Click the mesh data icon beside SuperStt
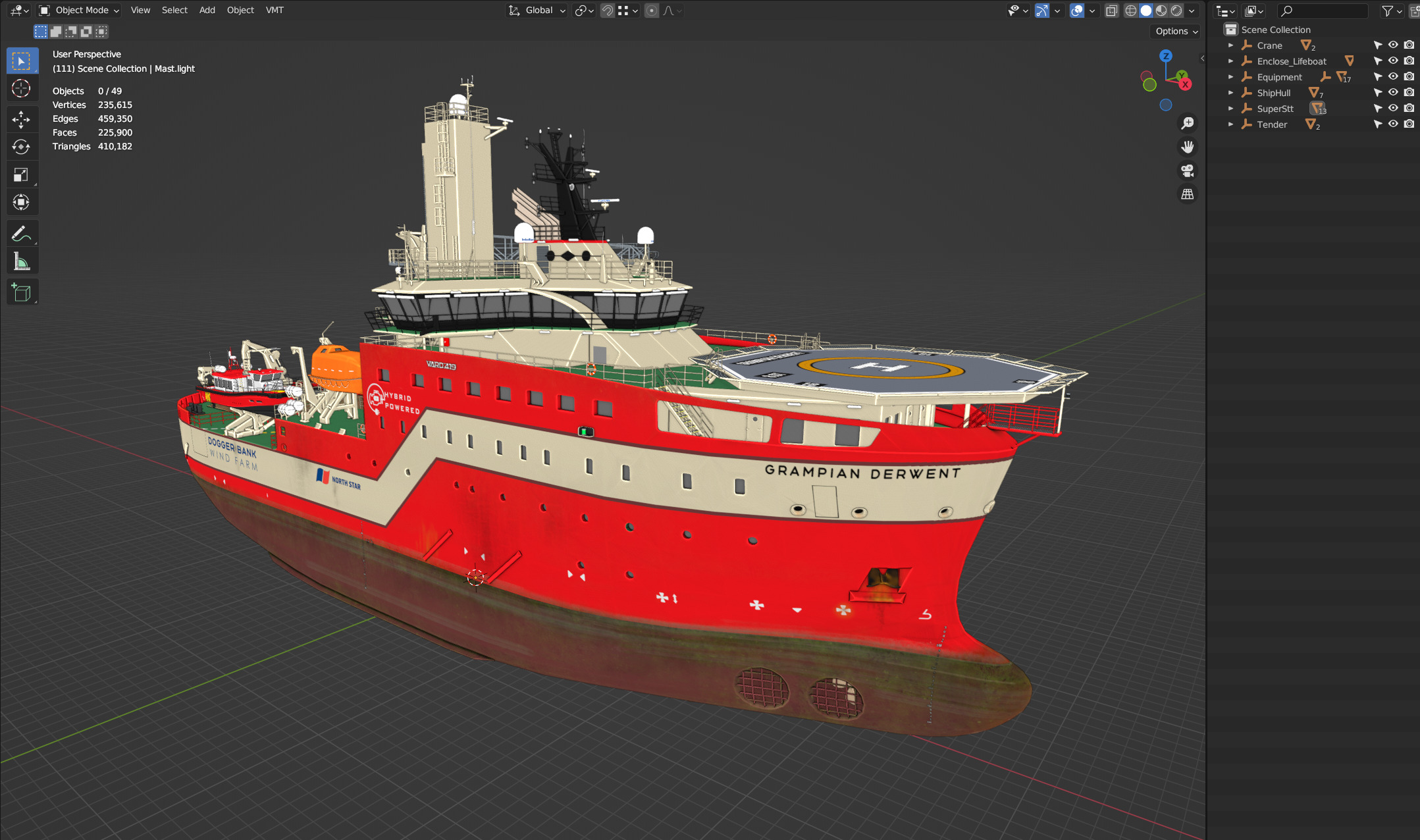Viewport: 1420px width, 840px height. point(1317,109)
